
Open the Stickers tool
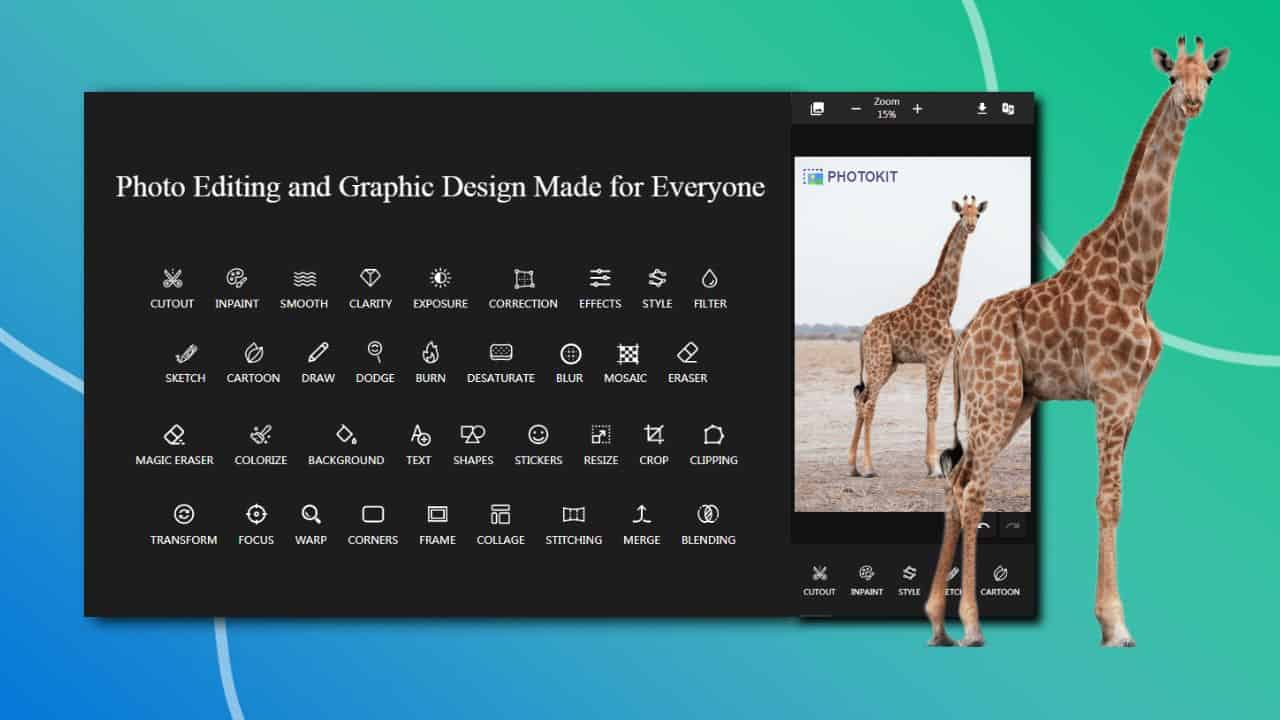click(538, 435)
